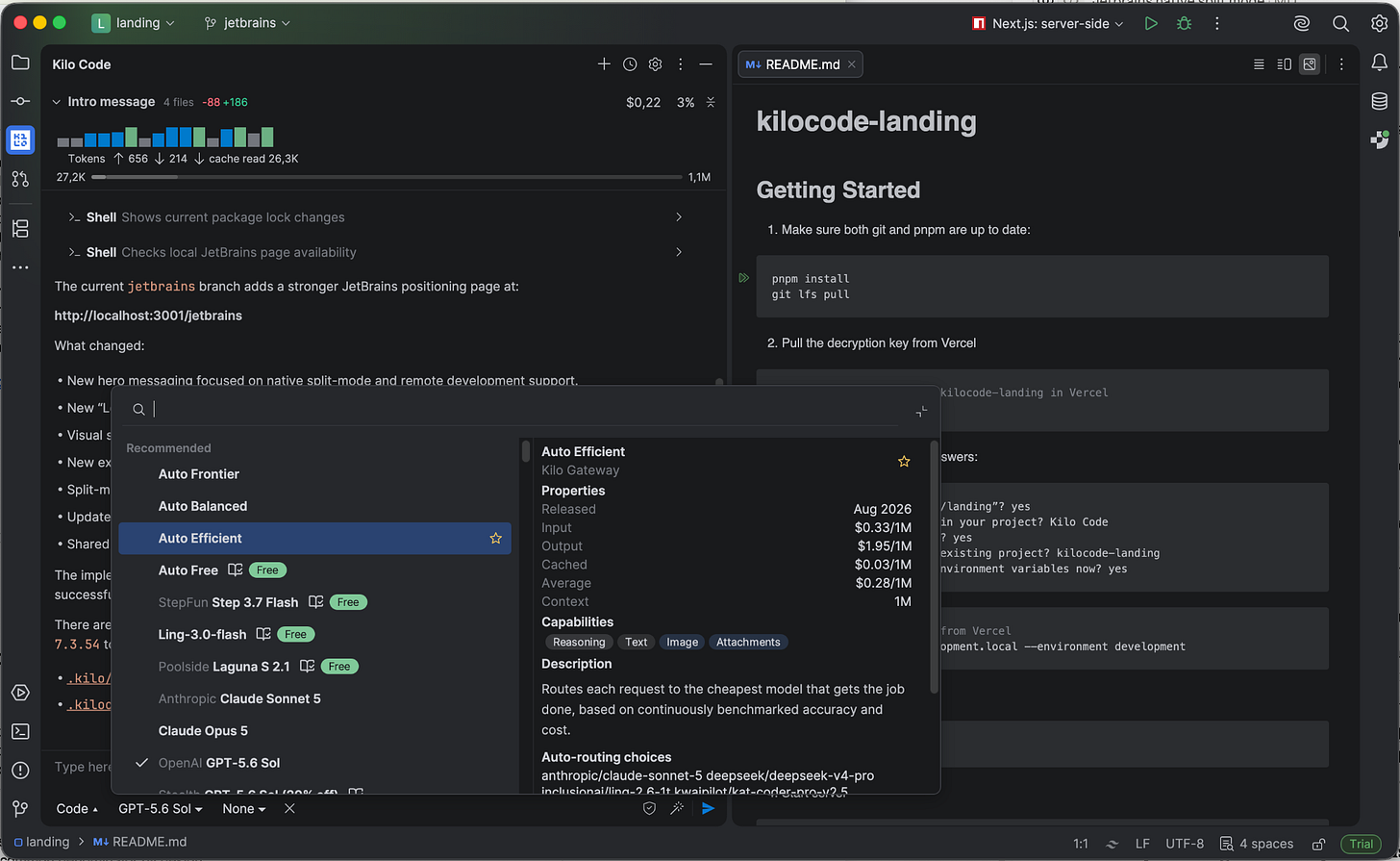The width and height of the screenshot is (1400, 861).
Task: Close the README.md tab
Action: point(851,64)
